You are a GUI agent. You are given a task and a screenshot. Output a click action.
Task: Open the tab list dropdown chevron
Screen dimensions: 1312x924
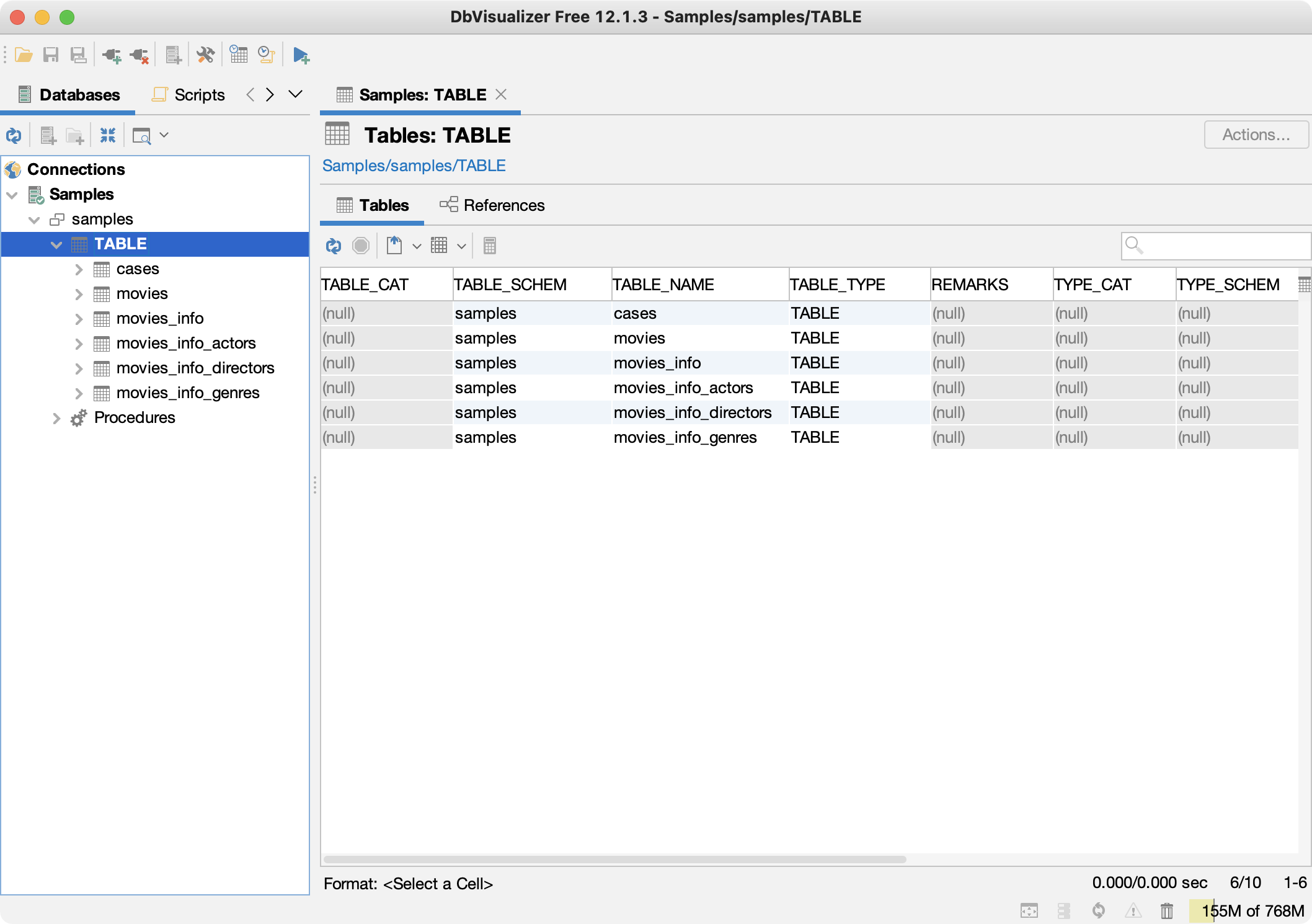point(296,94)
